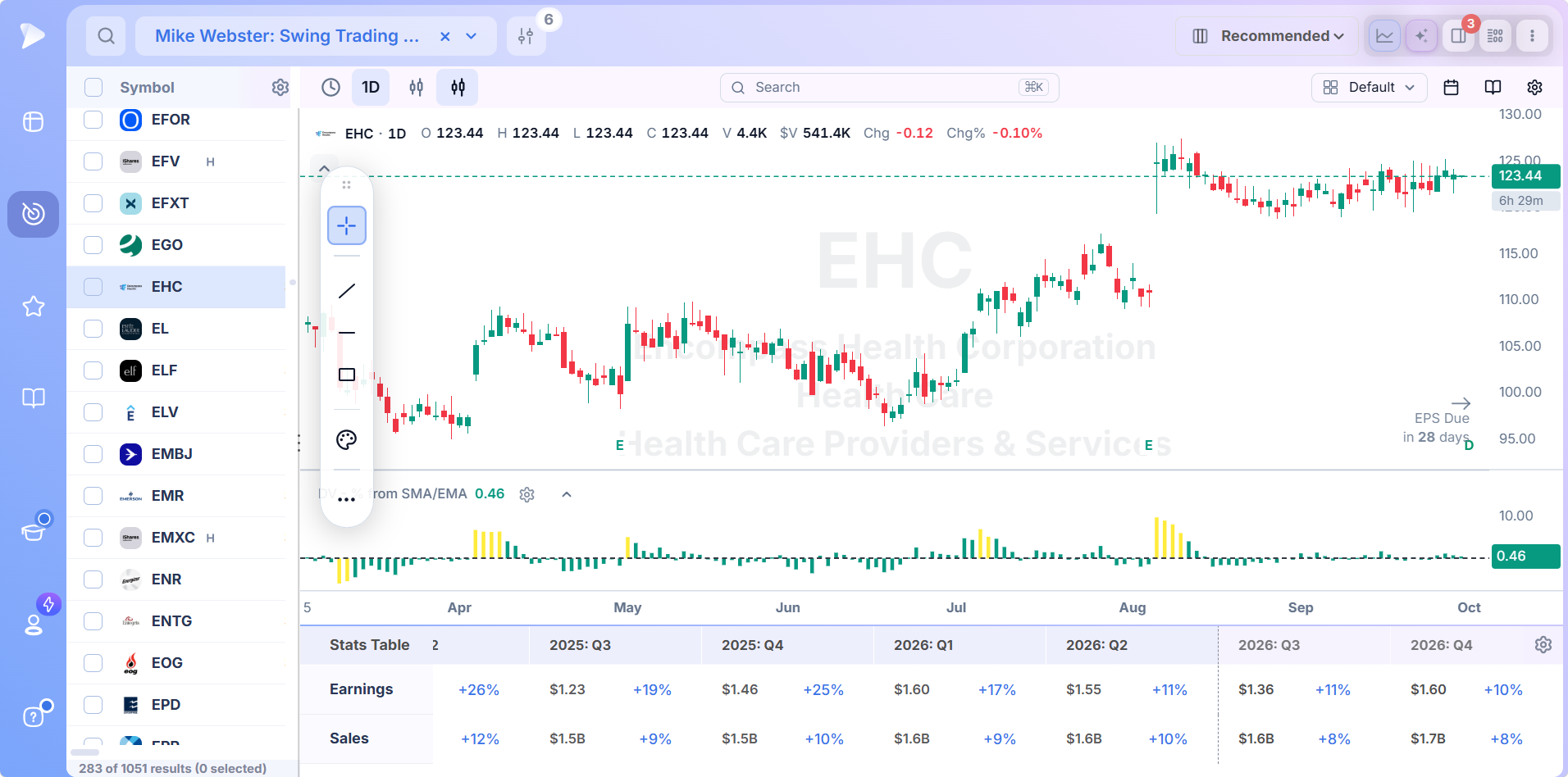Check the EFV row checkbox

[x=93, y=161]
